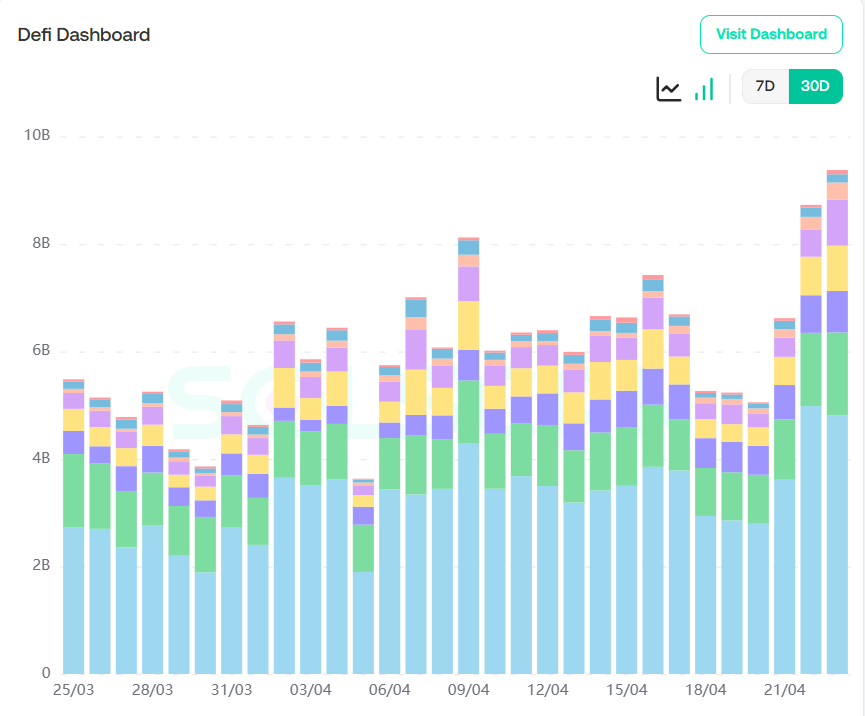
Task: Select the green bar chart view icon
Action: click(704, 88)
